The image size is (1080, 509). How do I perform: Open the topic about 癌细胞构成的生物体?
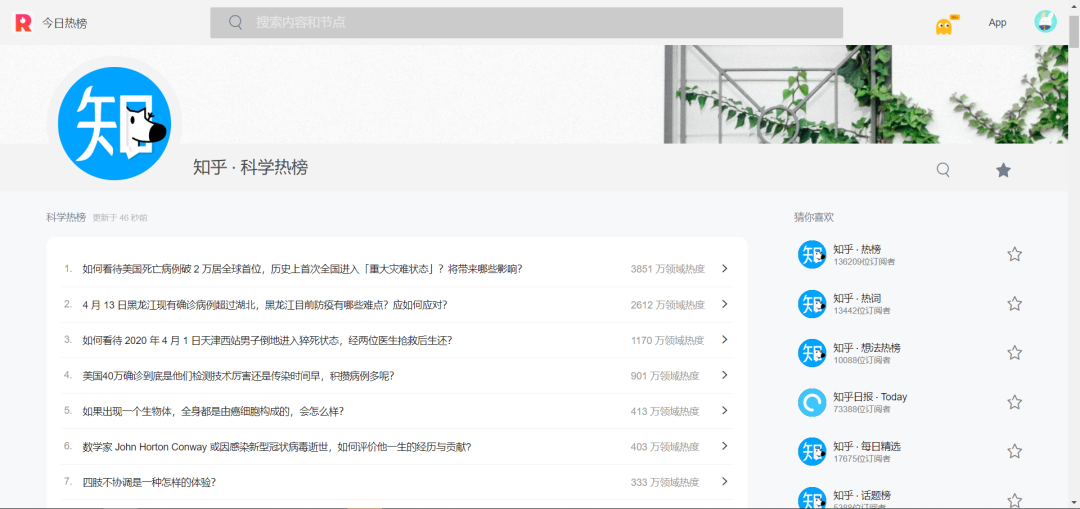point(213,411)
